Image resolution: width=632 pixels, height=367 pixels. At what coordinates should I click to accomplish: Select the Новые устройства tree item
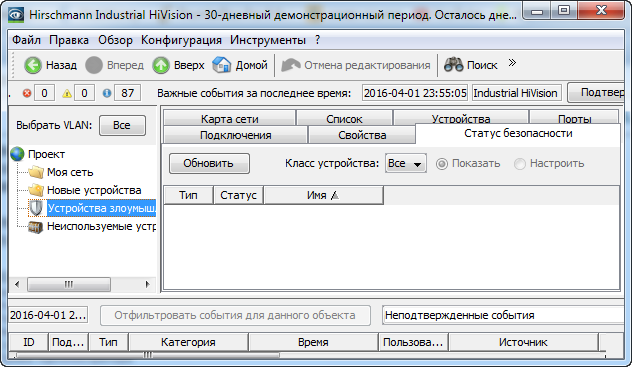point(94,190)
